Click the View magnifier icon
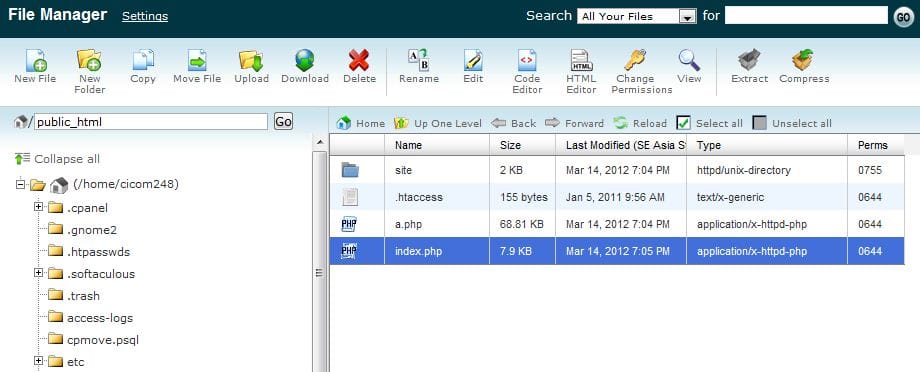Image resolution: width=920 pixels, height=372 pixels. [x=689, y=60]
